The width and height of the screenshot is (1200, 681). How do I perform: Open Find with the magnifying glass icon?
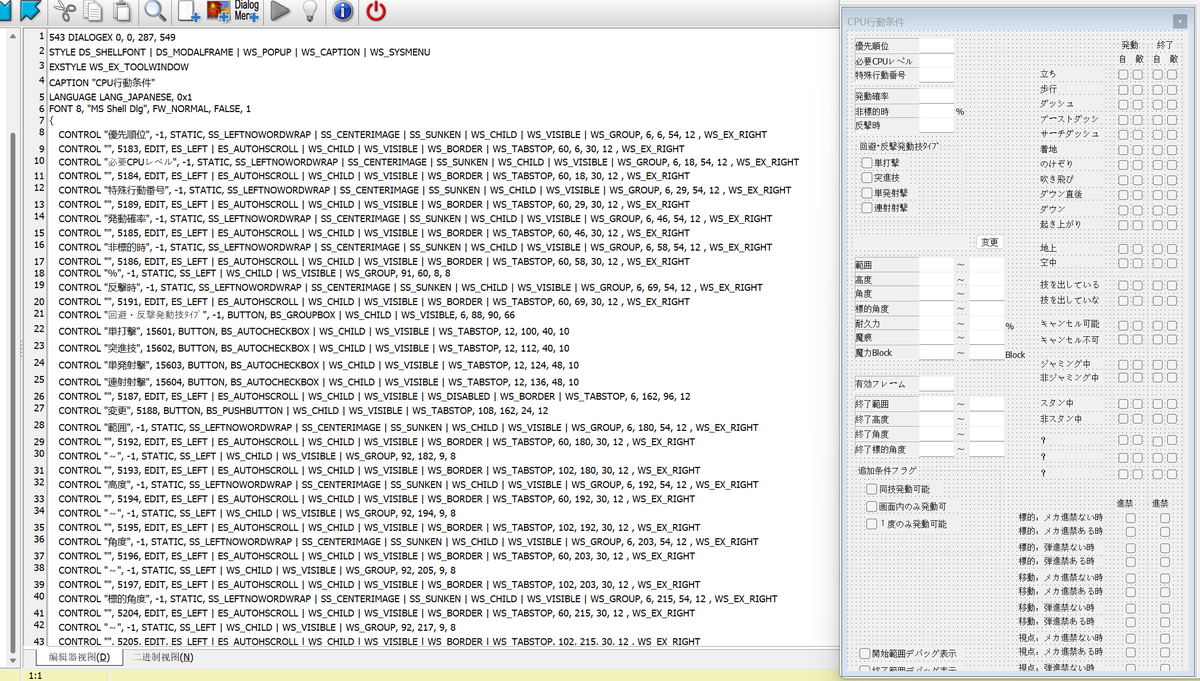tap(155, 11)
